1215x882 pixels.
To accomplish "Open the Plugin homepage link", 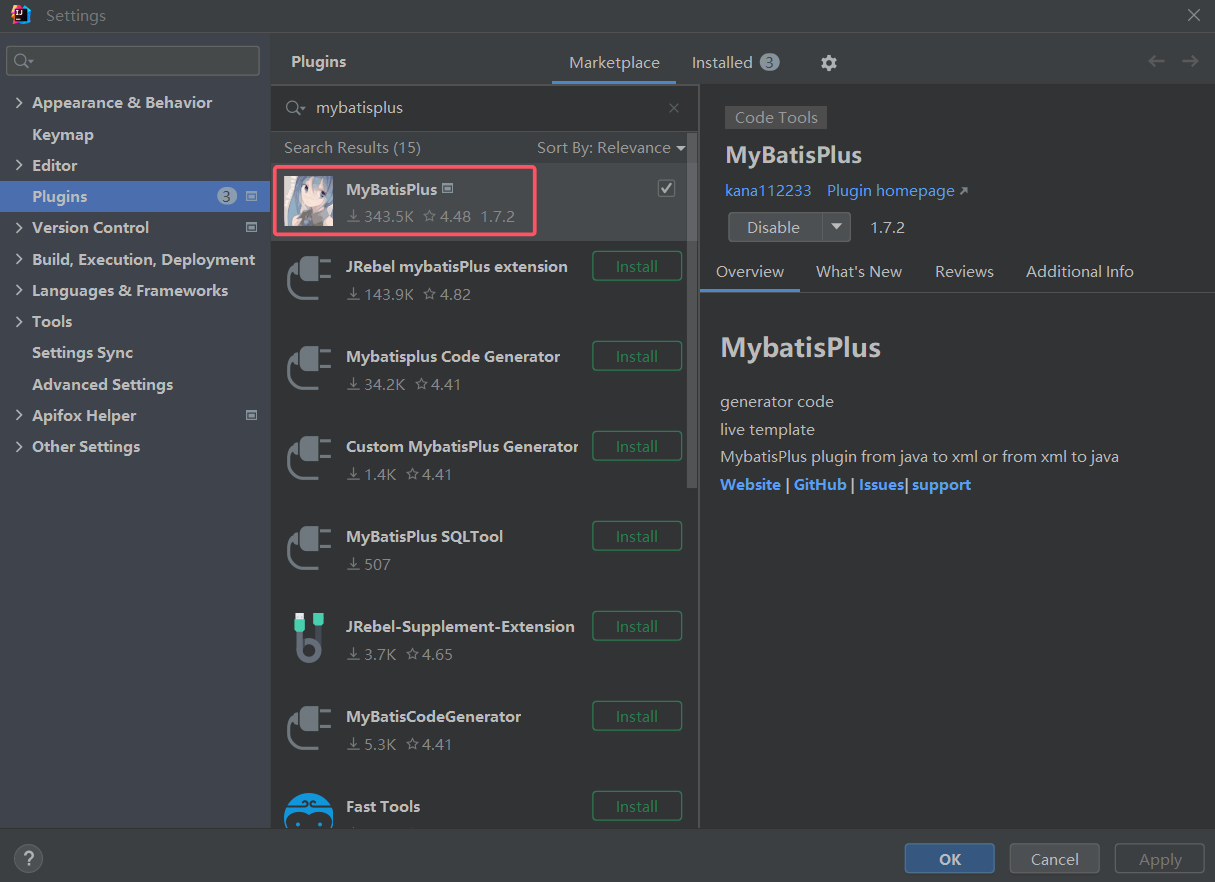I will tap(897, 190).
